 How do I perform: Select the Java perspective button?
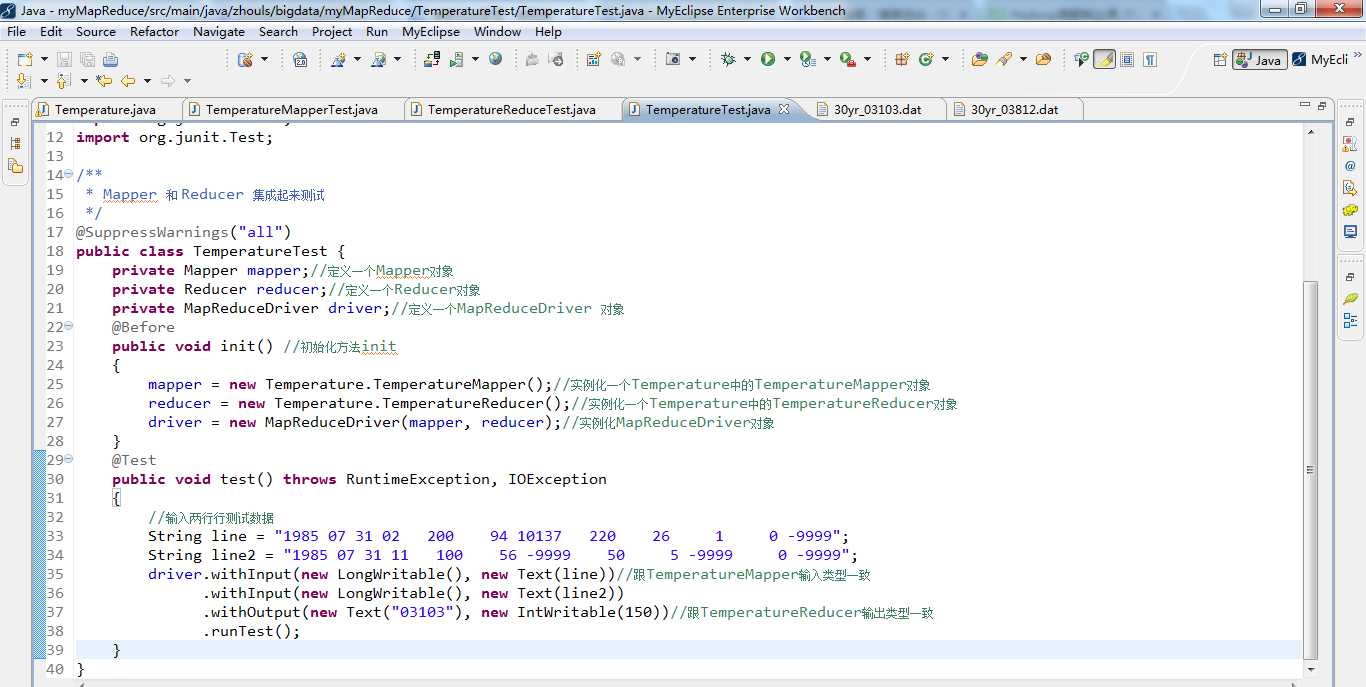tap(1259, 60)
